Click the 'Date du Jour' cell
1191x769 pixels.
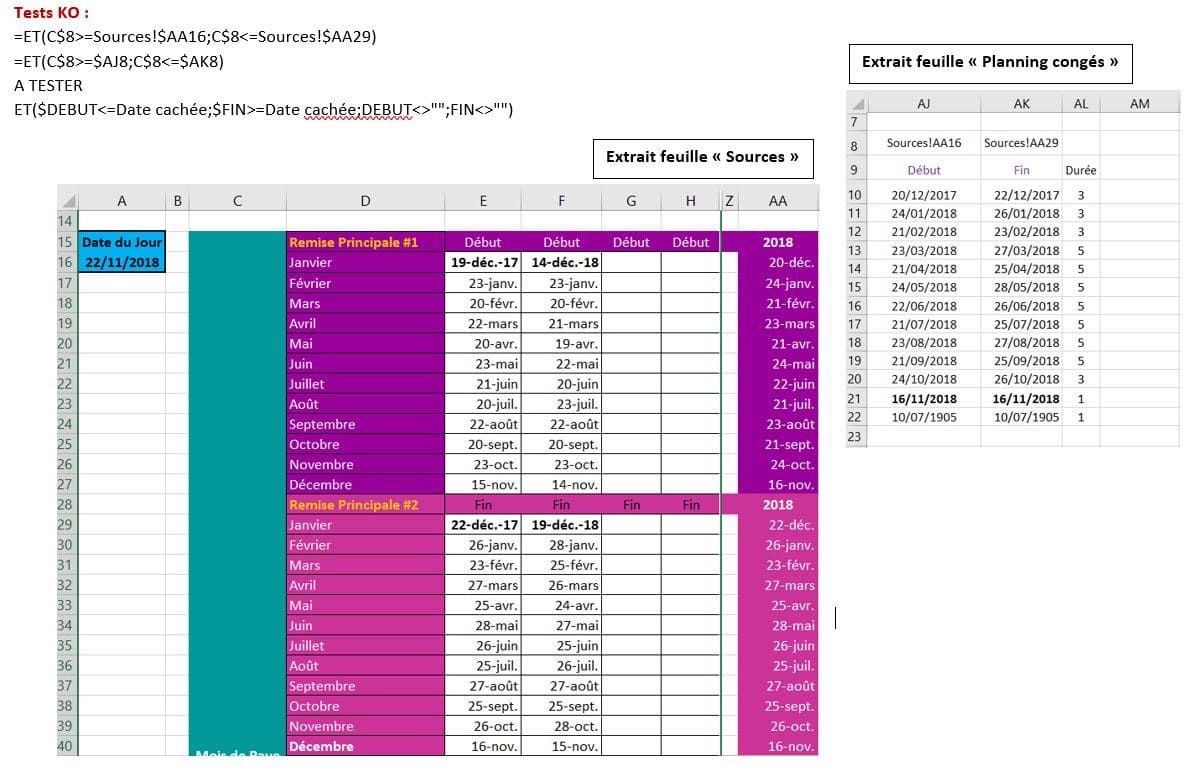click(122, 242)
